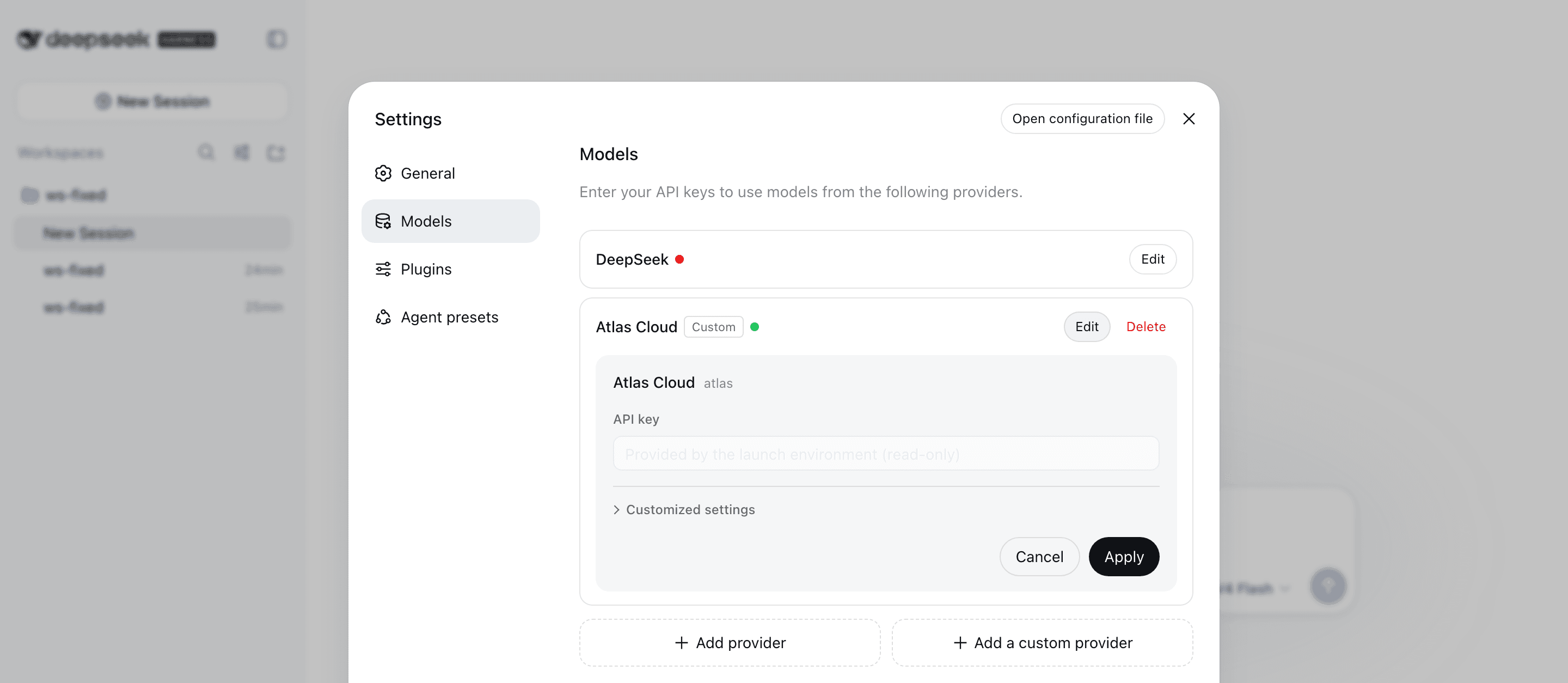Click the 'atlas' provider id text
The height and width of the screenshot is (683, 1568).
(x=718, y=383)
